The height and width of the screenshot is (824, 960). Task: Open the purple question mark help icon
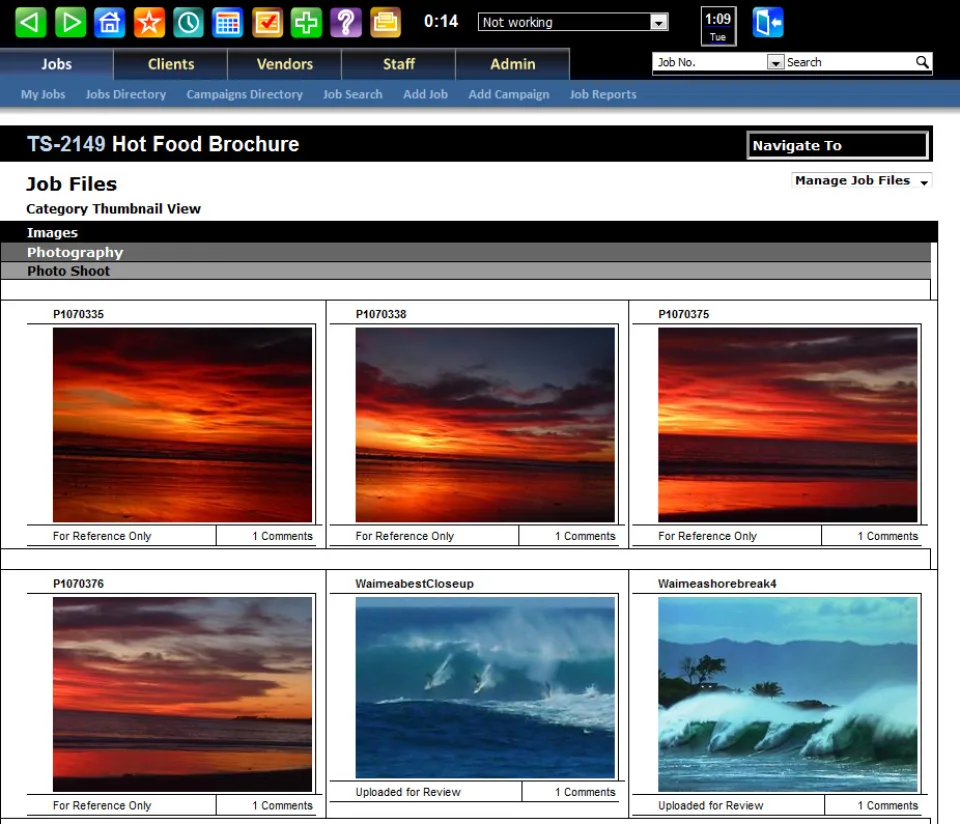[x=346, y=23]
